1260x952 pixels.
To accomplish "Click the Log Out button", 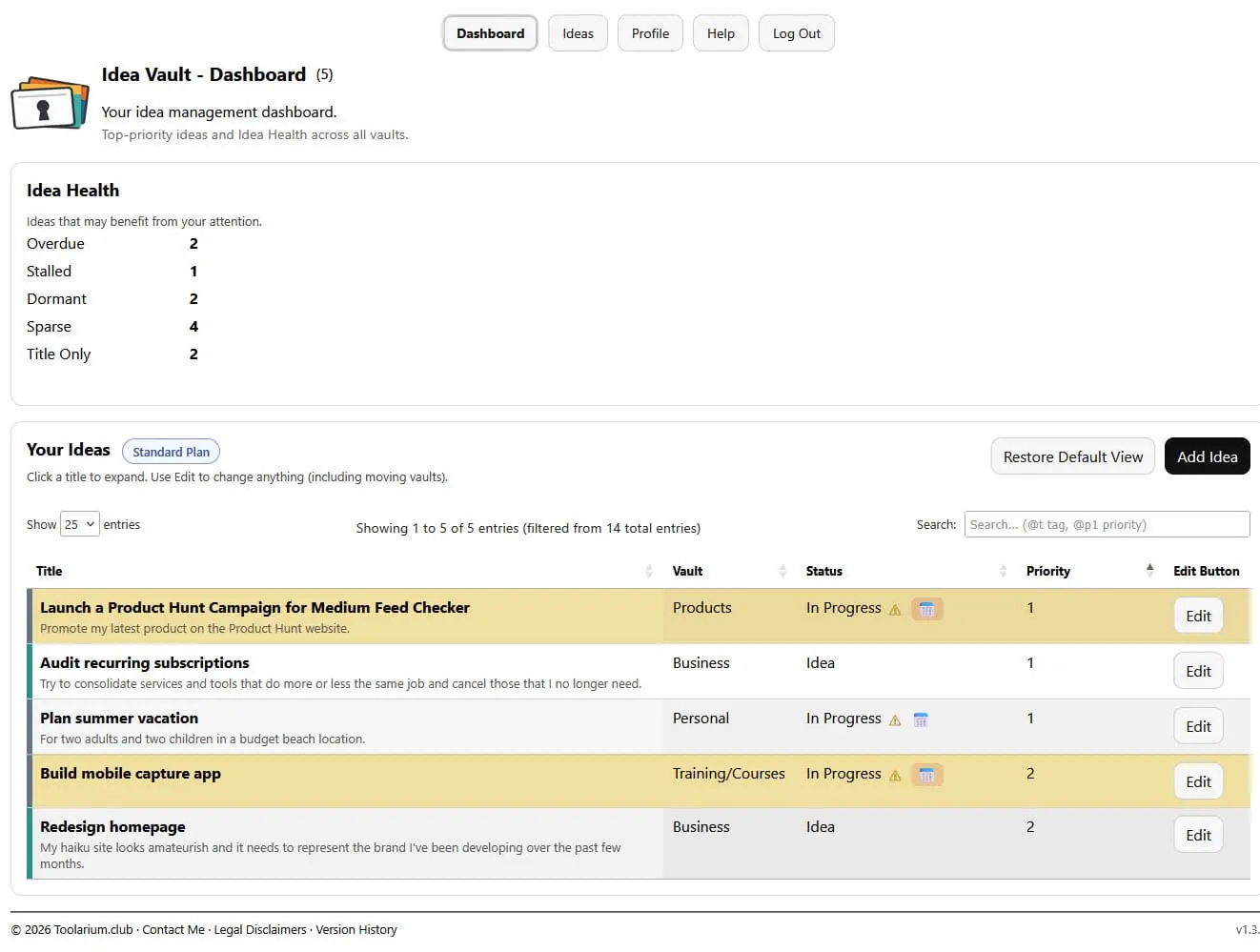I will (x=797, y=33).
